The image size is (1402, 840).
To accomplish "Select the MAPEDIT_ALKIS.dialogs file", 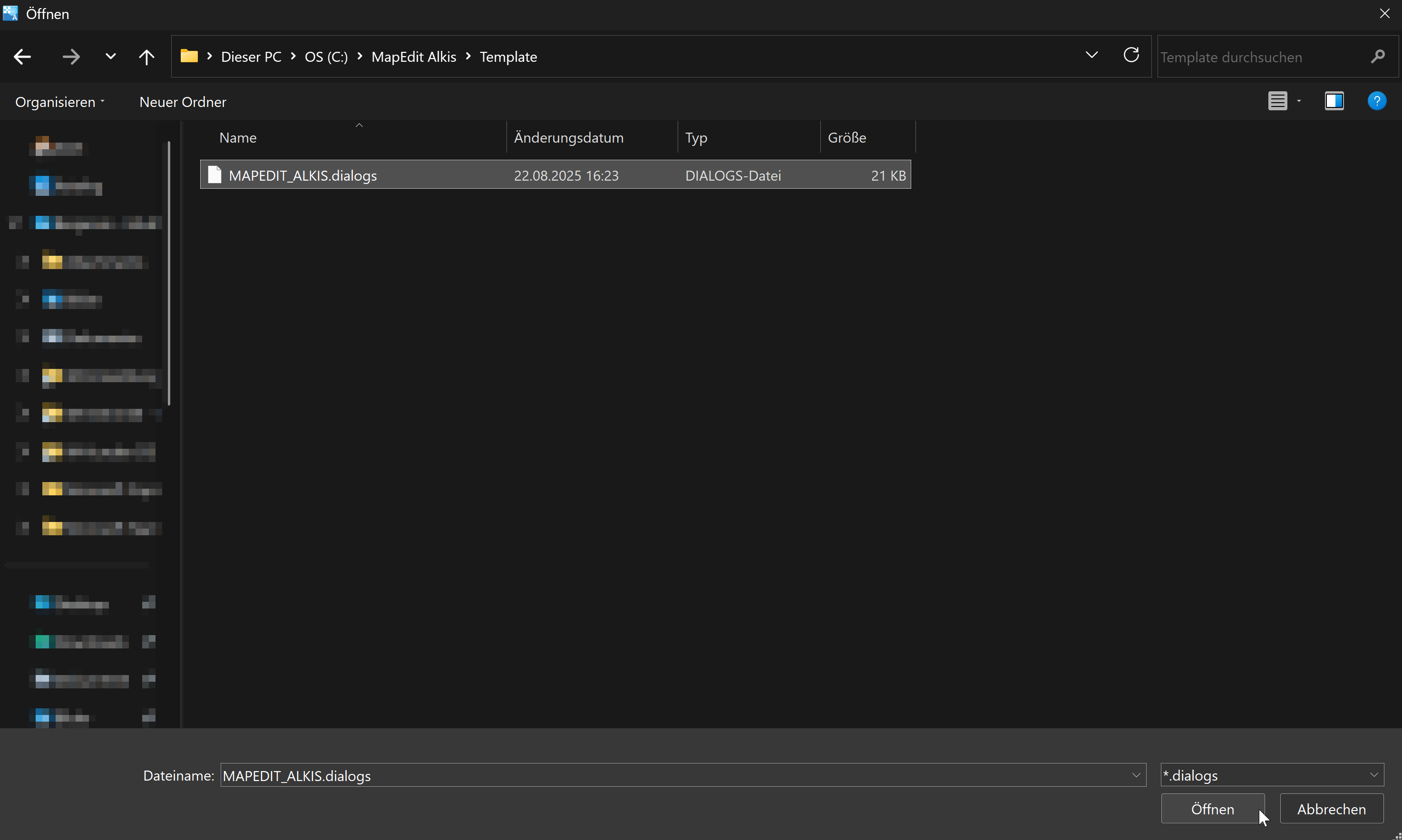I will click(303, 175).
